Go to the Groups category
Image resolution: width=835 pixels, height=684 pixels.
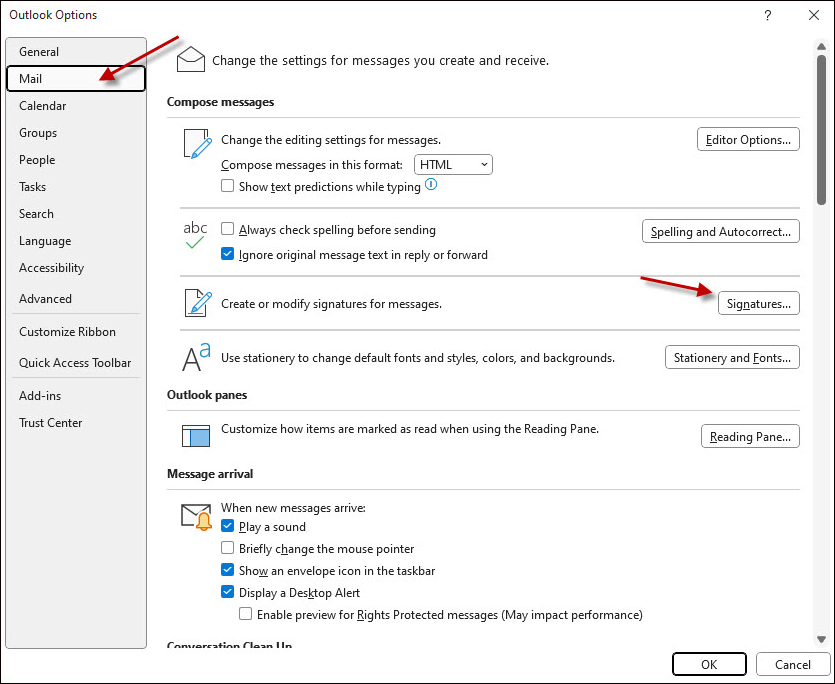point(76,133)
